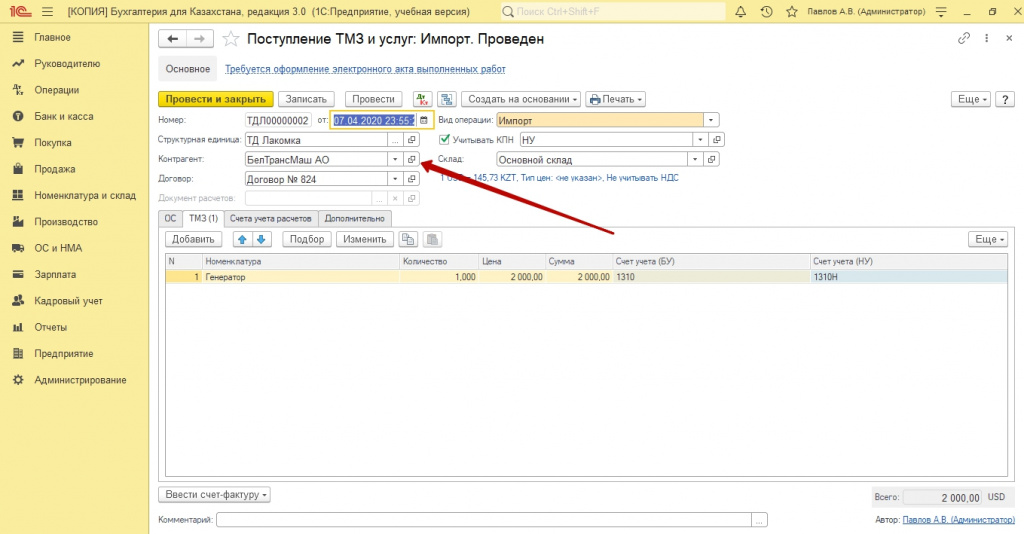
Task: Open Номенклатура и склад section
Action: click(x=85, y=195)
